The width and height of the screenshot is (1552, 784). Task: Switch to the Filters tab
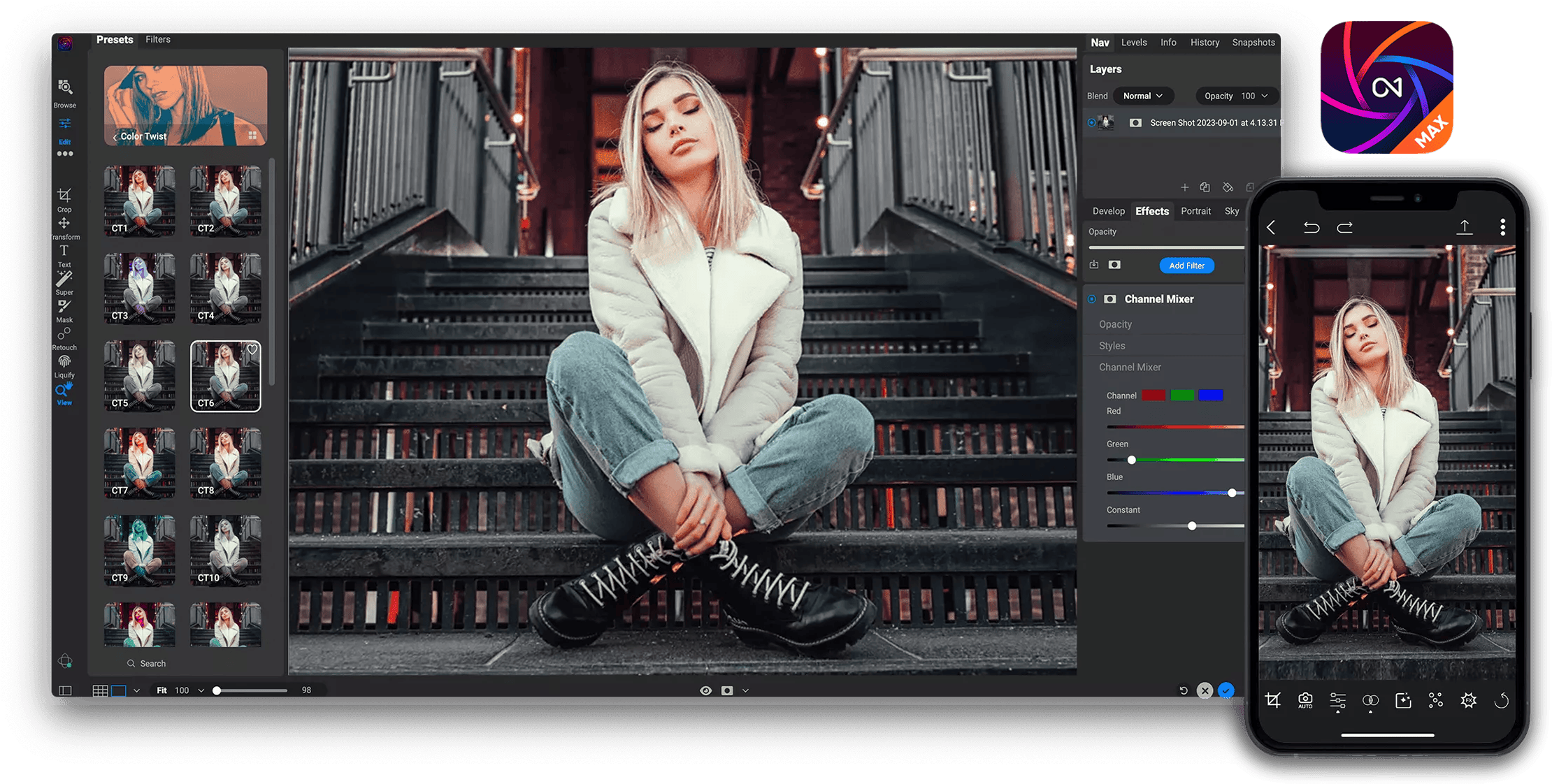pos(158,40)
